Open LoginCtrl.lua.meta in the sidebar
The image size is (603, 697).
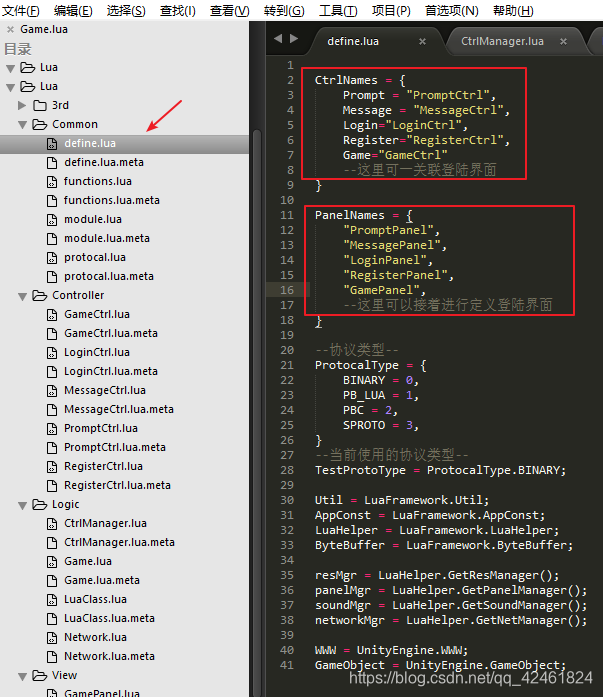click(111, 371)
